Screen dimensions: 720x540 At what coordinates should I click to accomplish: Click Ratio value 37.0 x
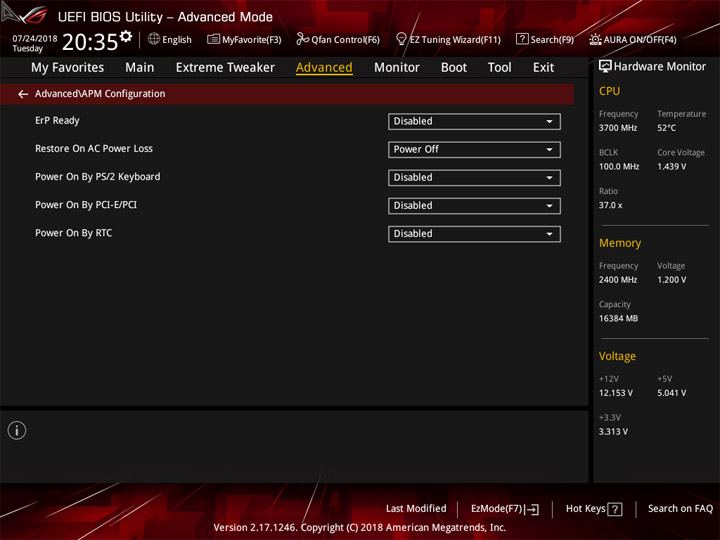point(610,205)
